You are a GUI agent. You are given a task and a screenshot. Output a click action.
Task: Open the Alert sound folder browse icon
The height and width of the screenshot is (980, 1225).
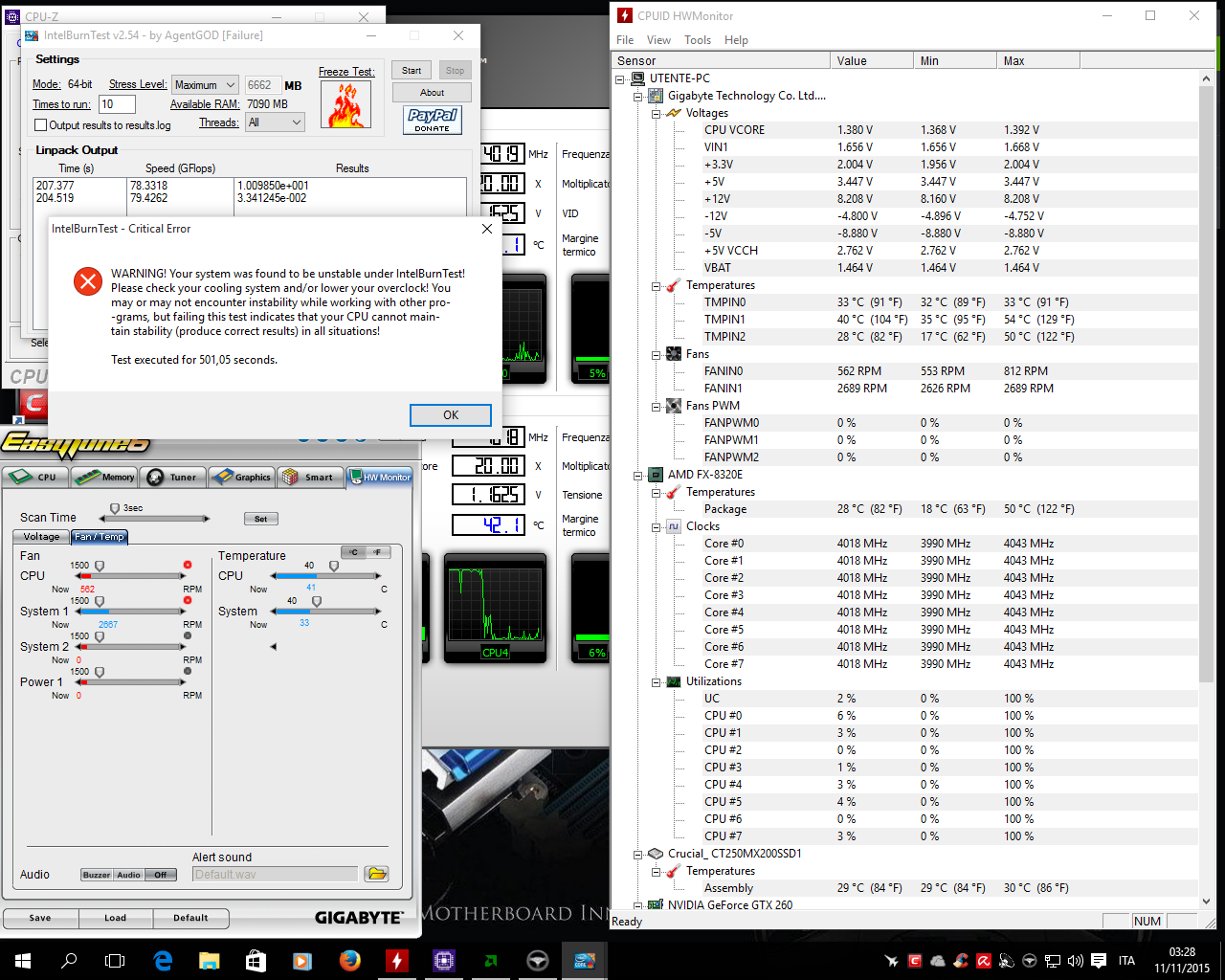point(376,874)
